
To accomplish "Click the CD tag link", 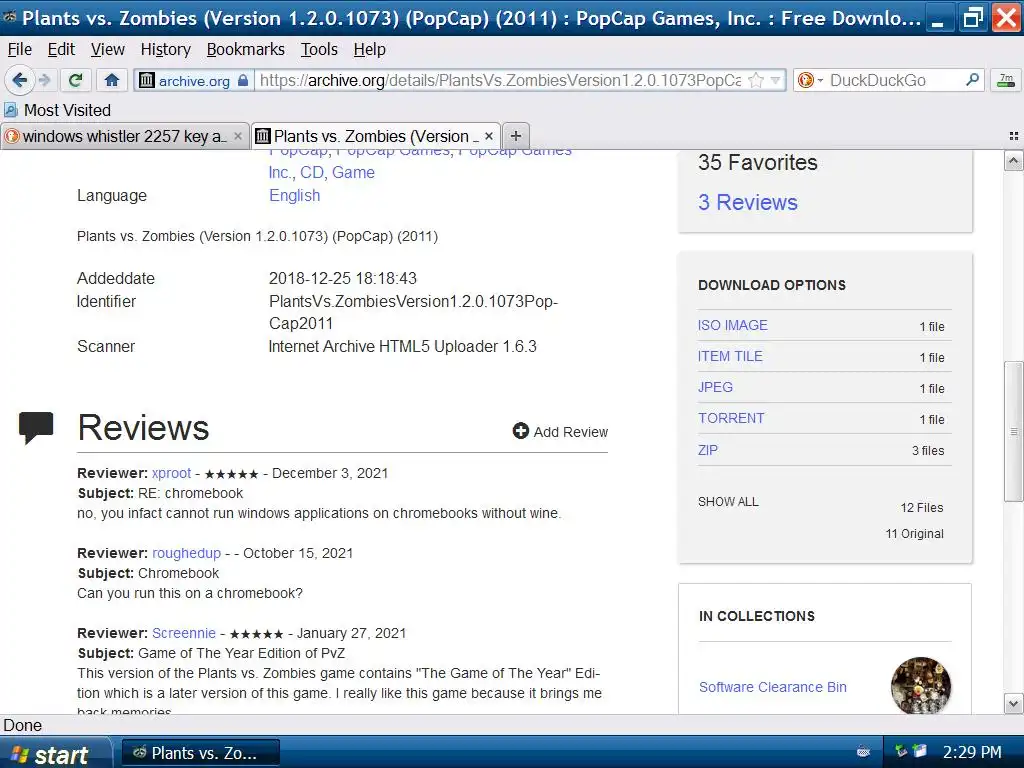I will (x=312, y=172).
